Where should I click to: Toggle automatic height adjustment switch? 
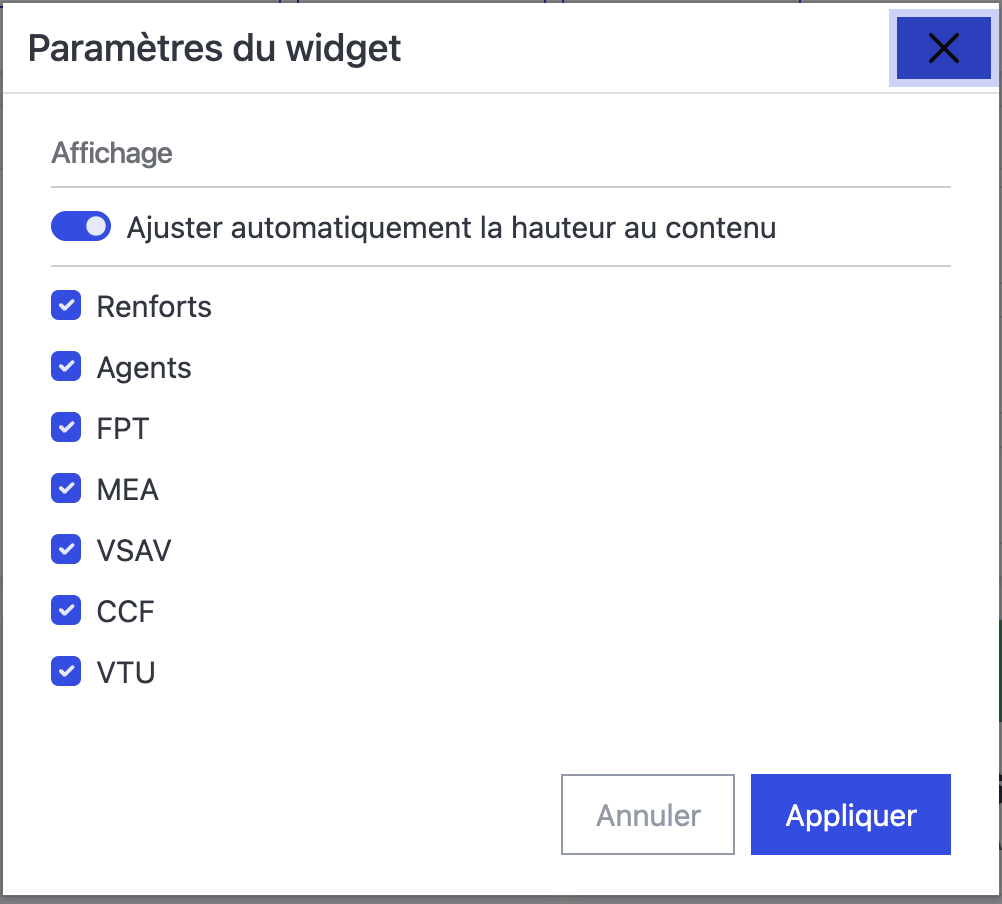(x=81, y=227)
